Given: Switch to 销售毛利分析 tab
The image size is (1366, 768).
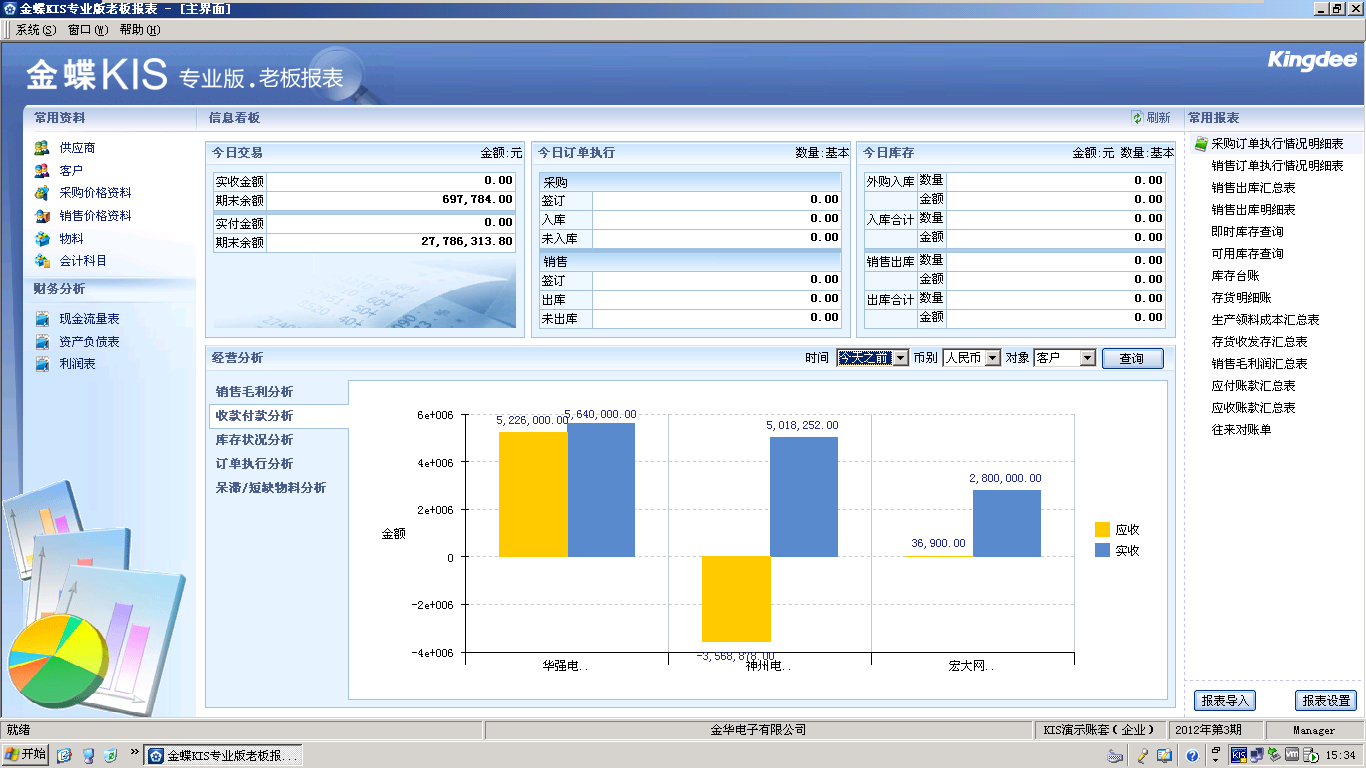Looking at the screenshot, I should point(255,392).
